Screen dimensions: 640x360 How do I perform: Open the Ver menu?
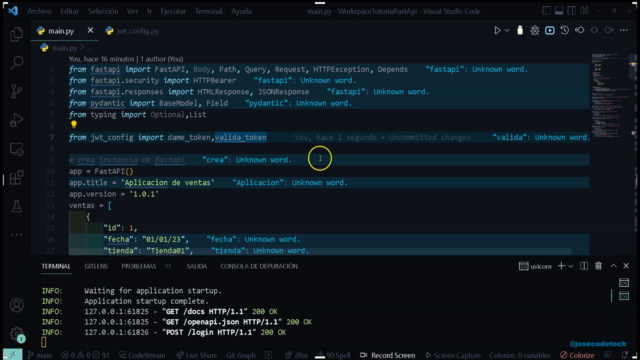[x=132, y=11]
